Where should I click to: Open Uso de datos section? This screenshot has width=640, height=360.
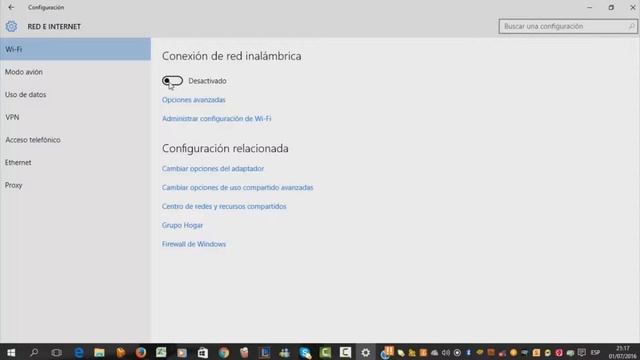click(x=76, y=94)
